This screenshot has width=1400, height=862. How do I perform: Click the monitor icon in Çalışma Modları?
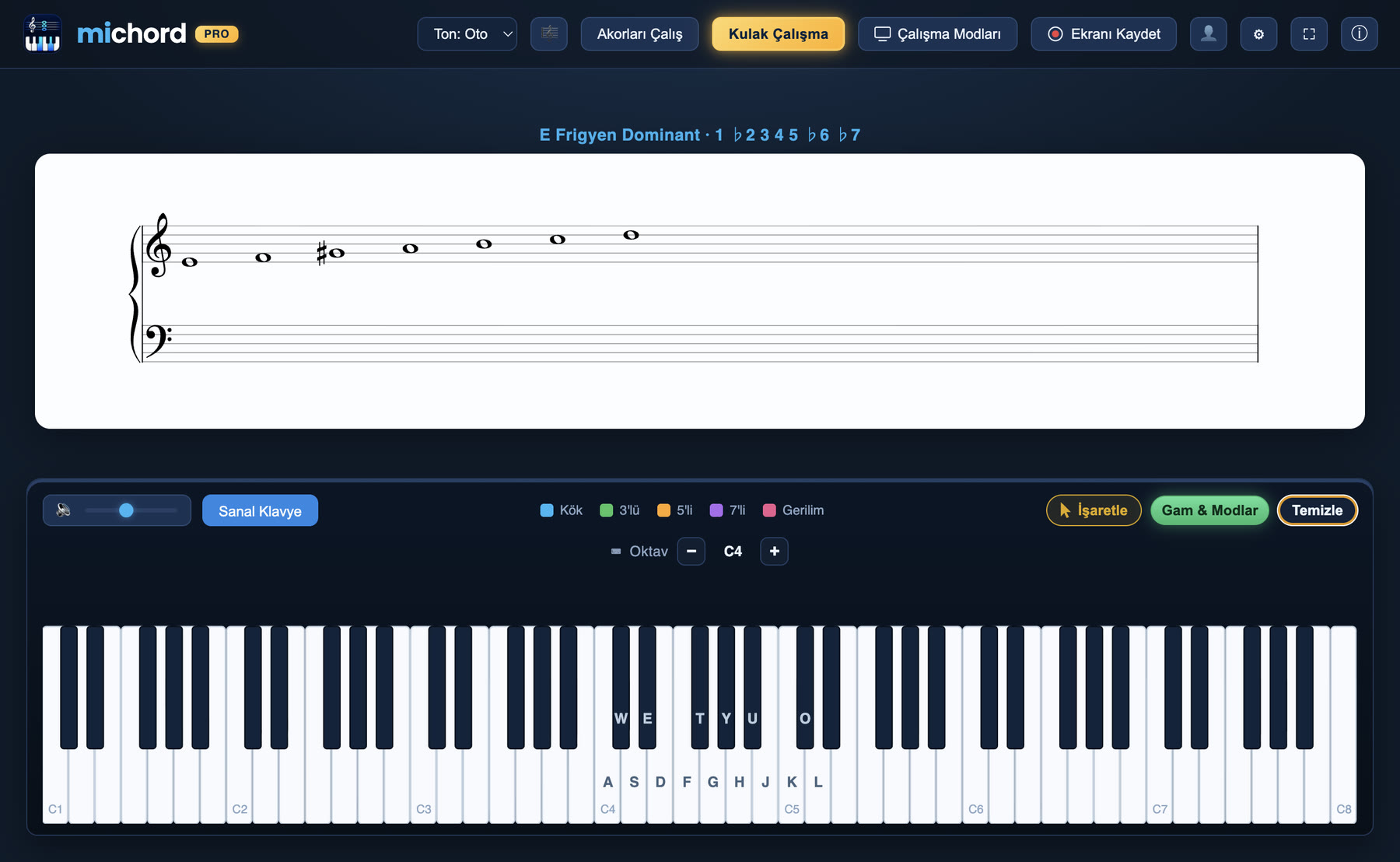[x=882, y=33]
